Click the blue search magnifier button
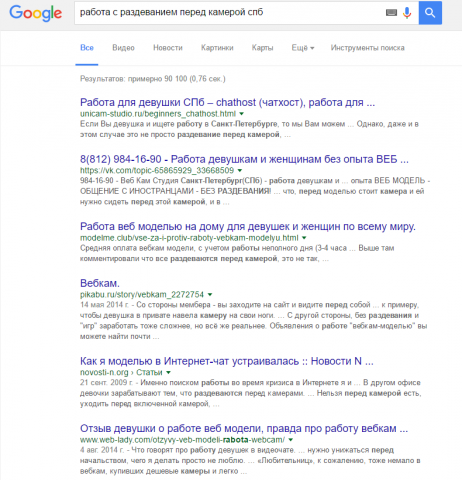This screenshot has height=480, width=462. (x=430, y=13)
